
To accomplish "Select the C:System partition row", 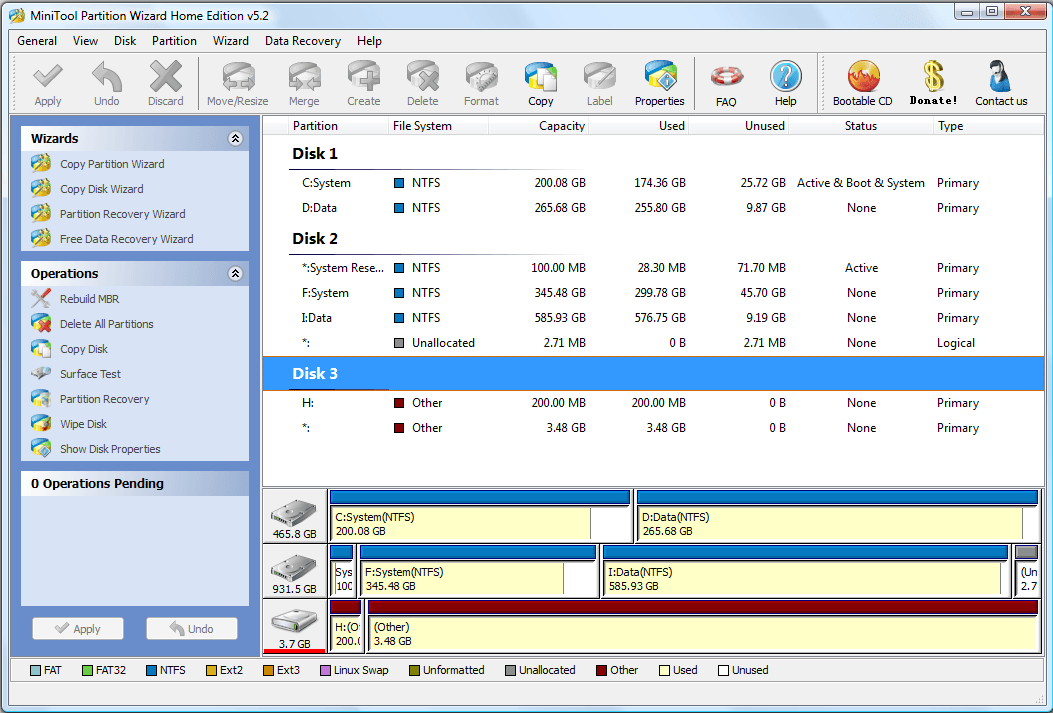I will (x=653, y=183).
